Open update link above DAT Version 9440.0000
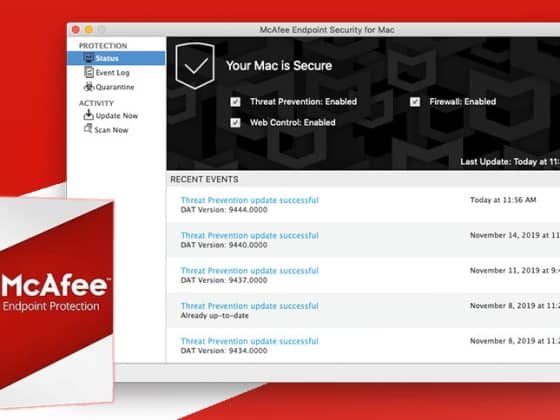 [250, 235]
